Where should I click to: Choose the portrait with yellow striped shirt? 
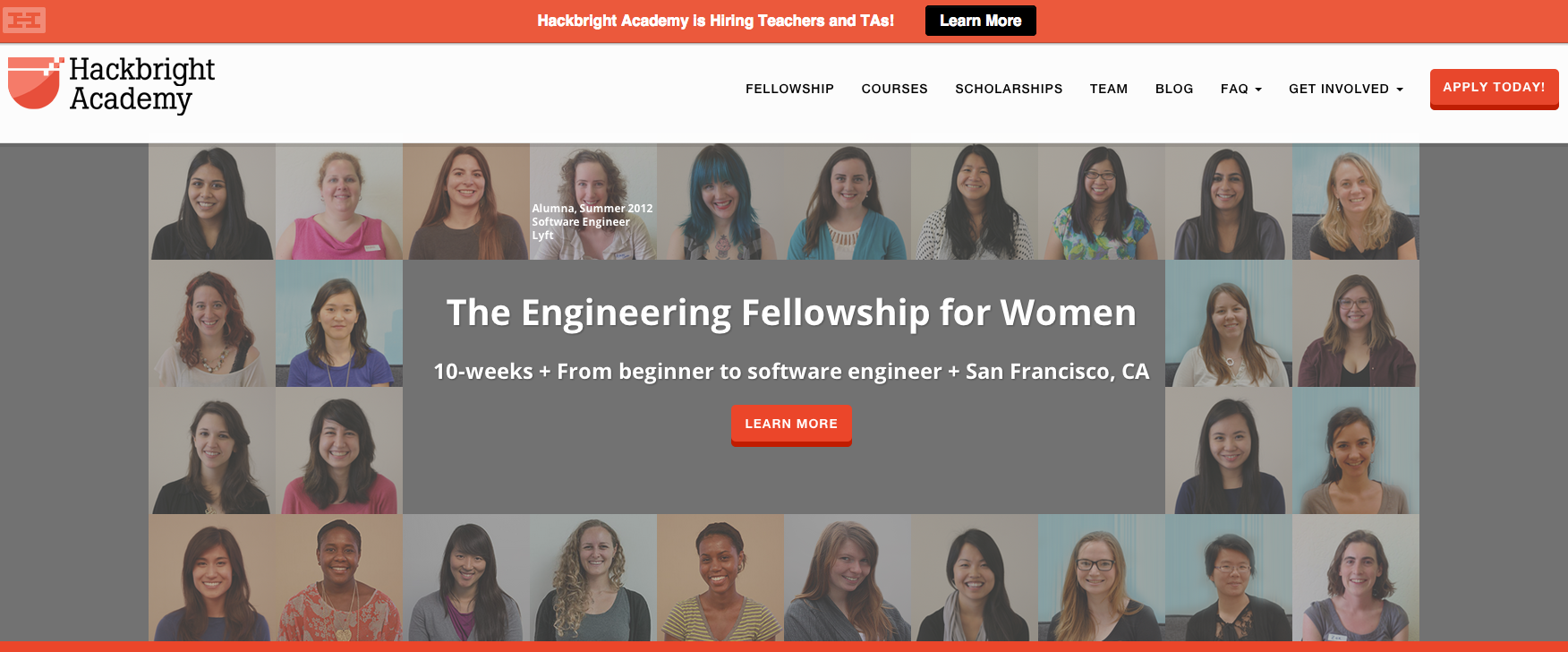coord(720,578)
